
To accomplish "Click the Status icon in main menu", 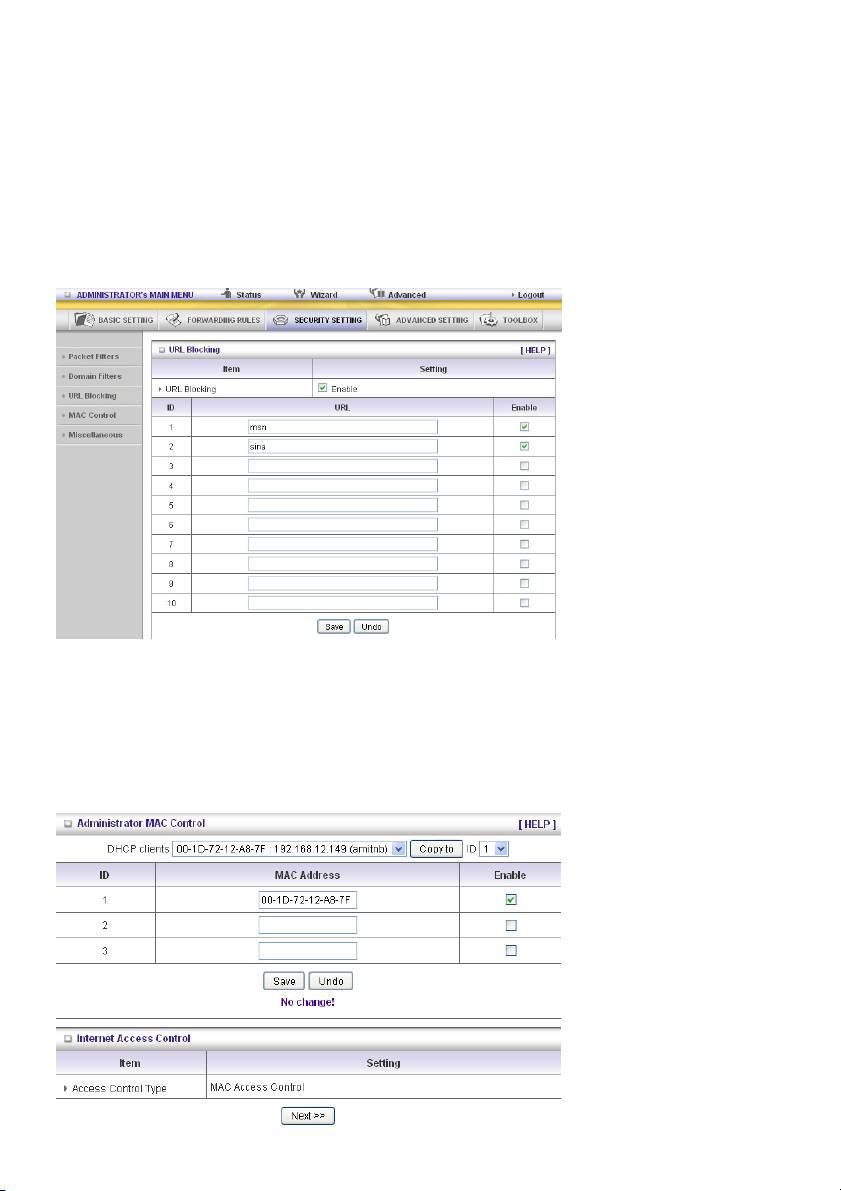I will 227,295.
